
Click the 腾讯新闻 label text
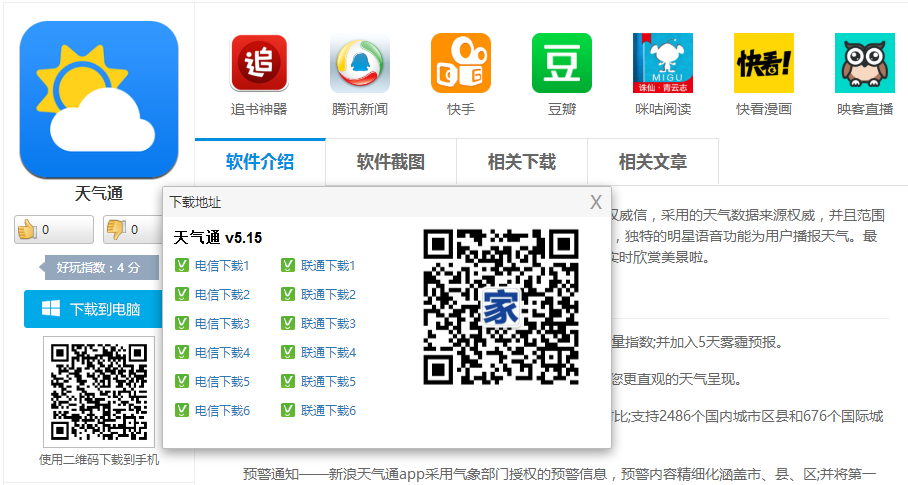tap(360, 109)
